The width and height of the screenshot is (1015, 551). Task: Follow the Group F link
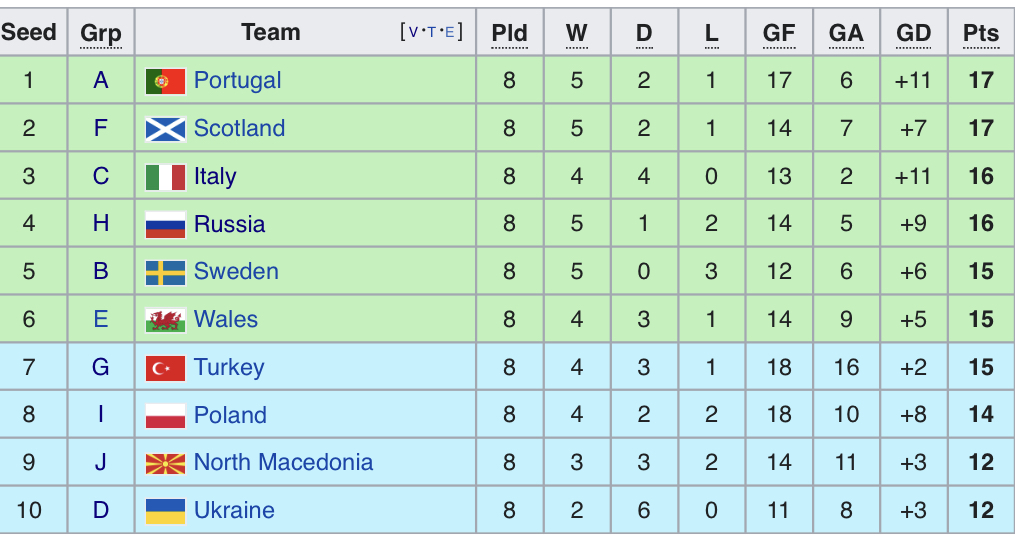[101, 128]
